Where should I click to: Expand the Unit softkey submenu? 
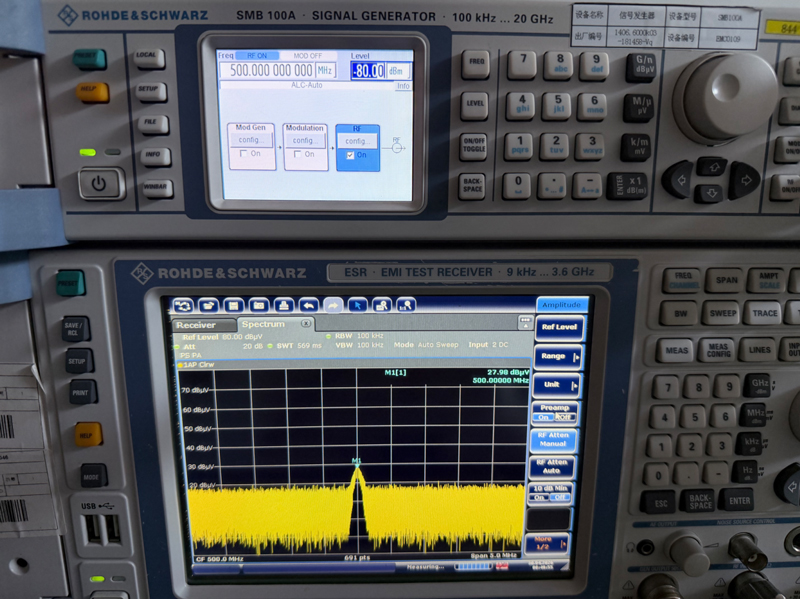tap(557, 385)
